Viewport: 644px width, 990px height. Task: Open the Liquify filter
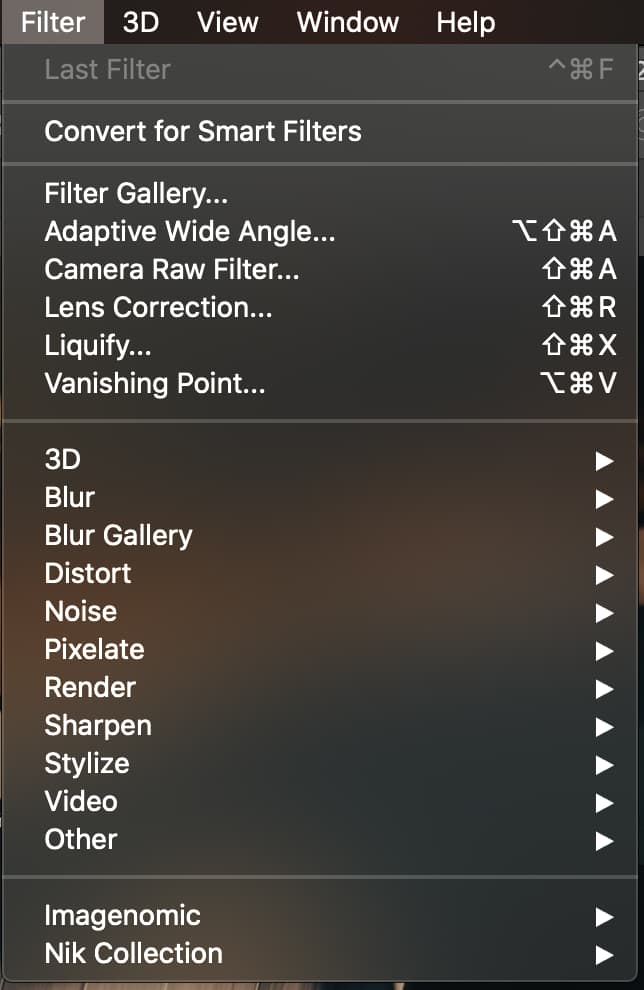pos(319,345)
